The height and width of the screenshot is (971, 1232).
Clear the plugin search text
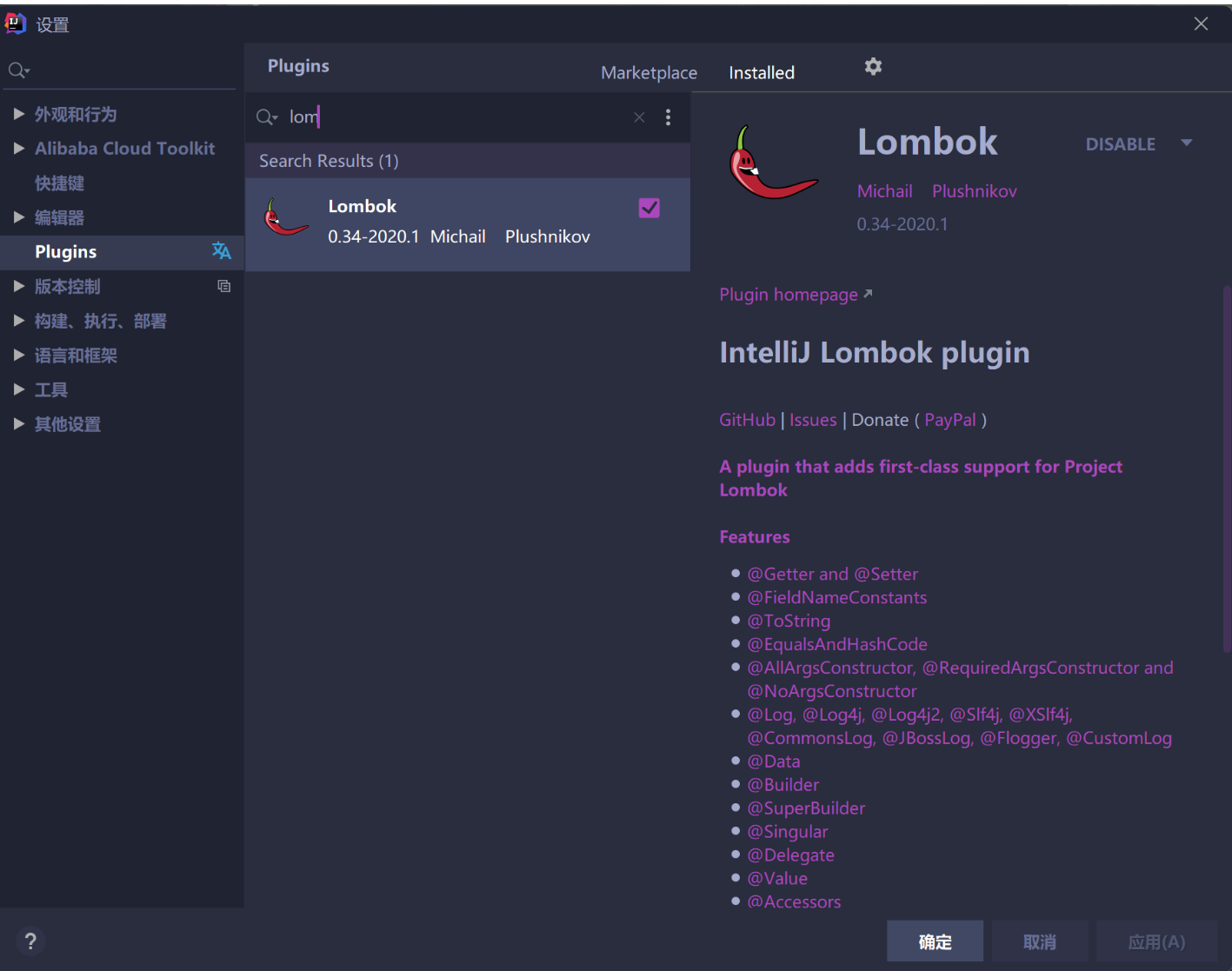coord(639,117)
